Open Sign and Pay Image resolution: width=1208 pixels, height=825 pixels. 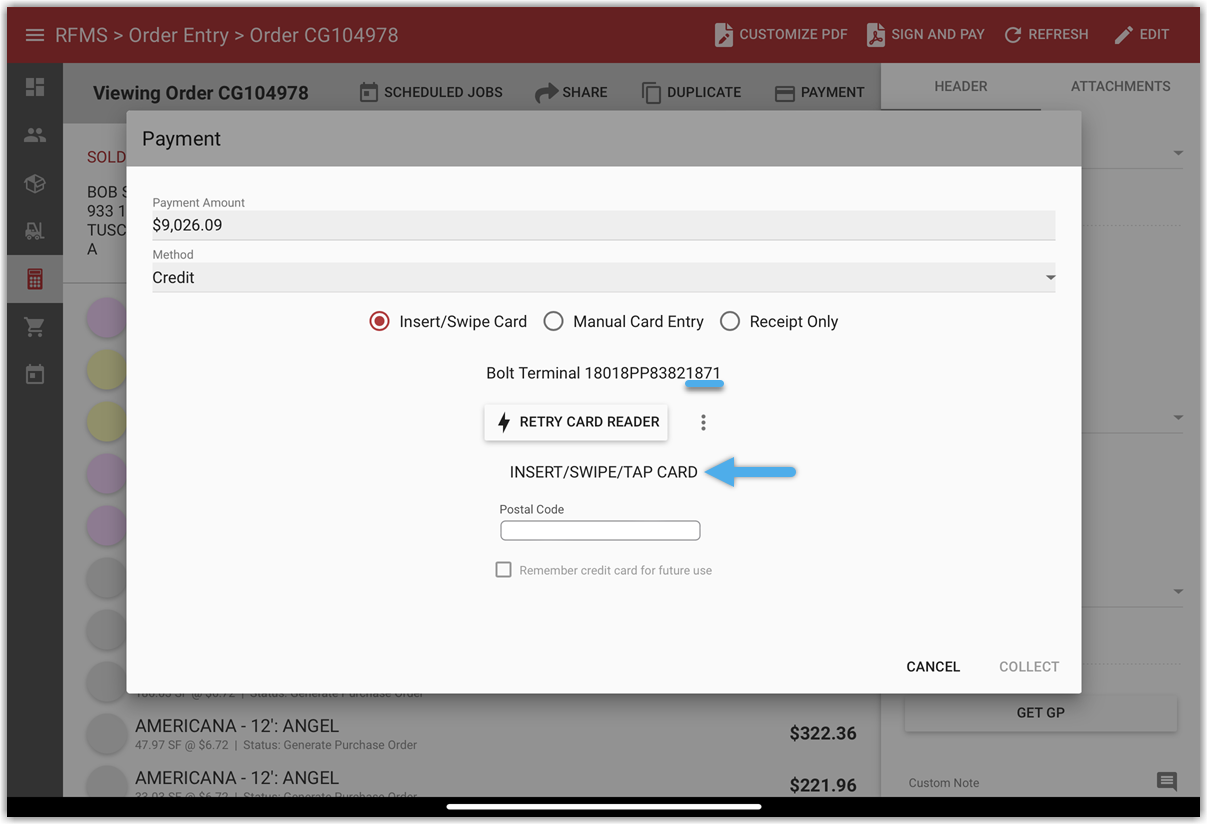click(925, 34)
